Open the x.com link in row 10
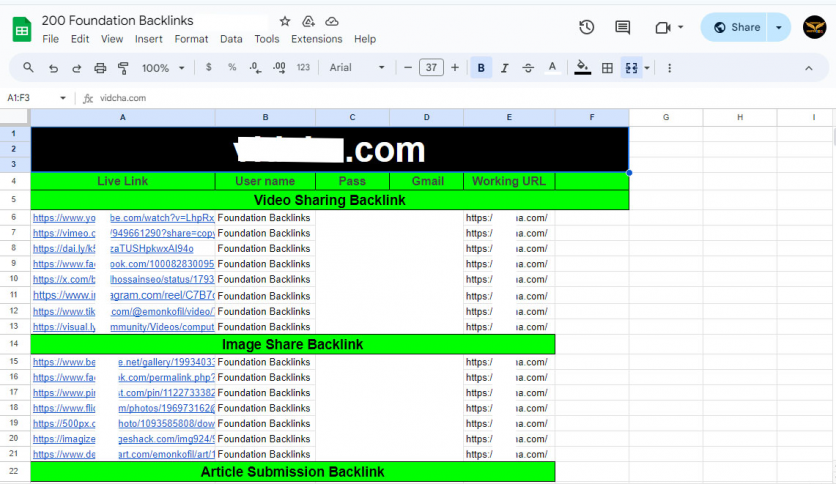 point(124,279)
